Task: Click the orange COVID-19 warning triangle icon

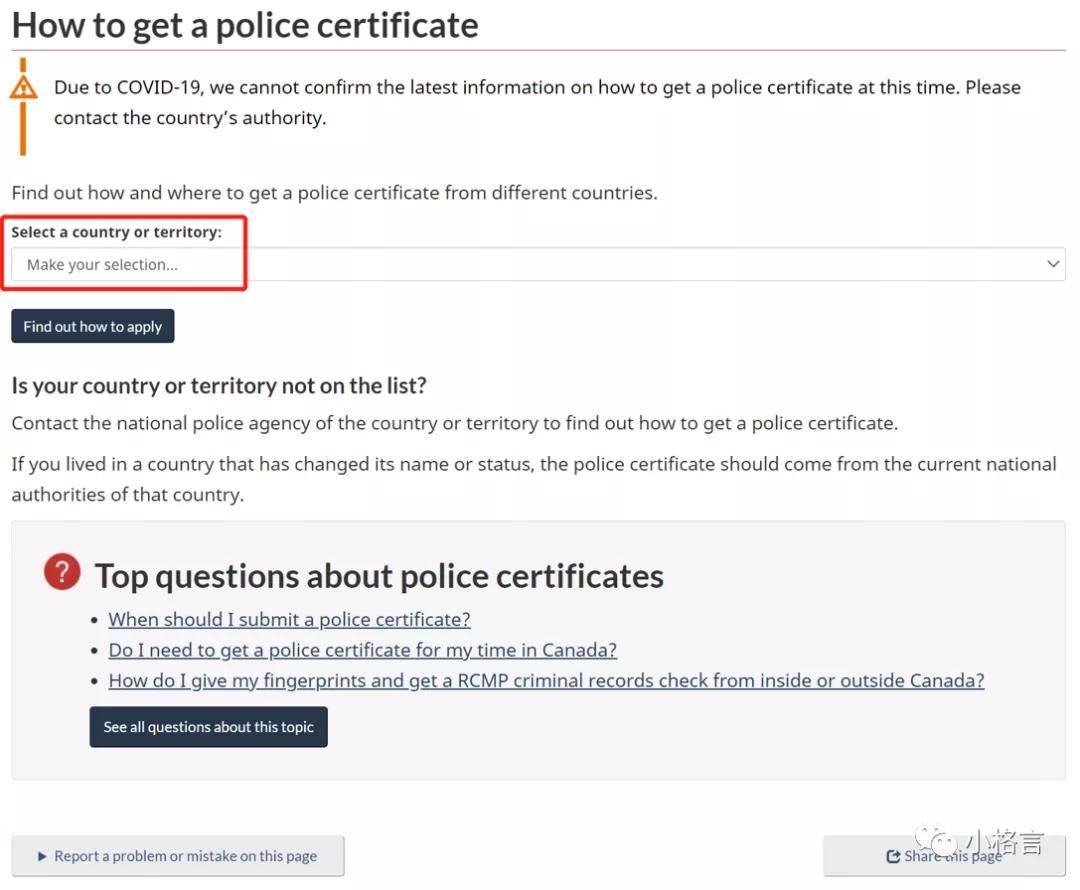Action: [23, 88]
